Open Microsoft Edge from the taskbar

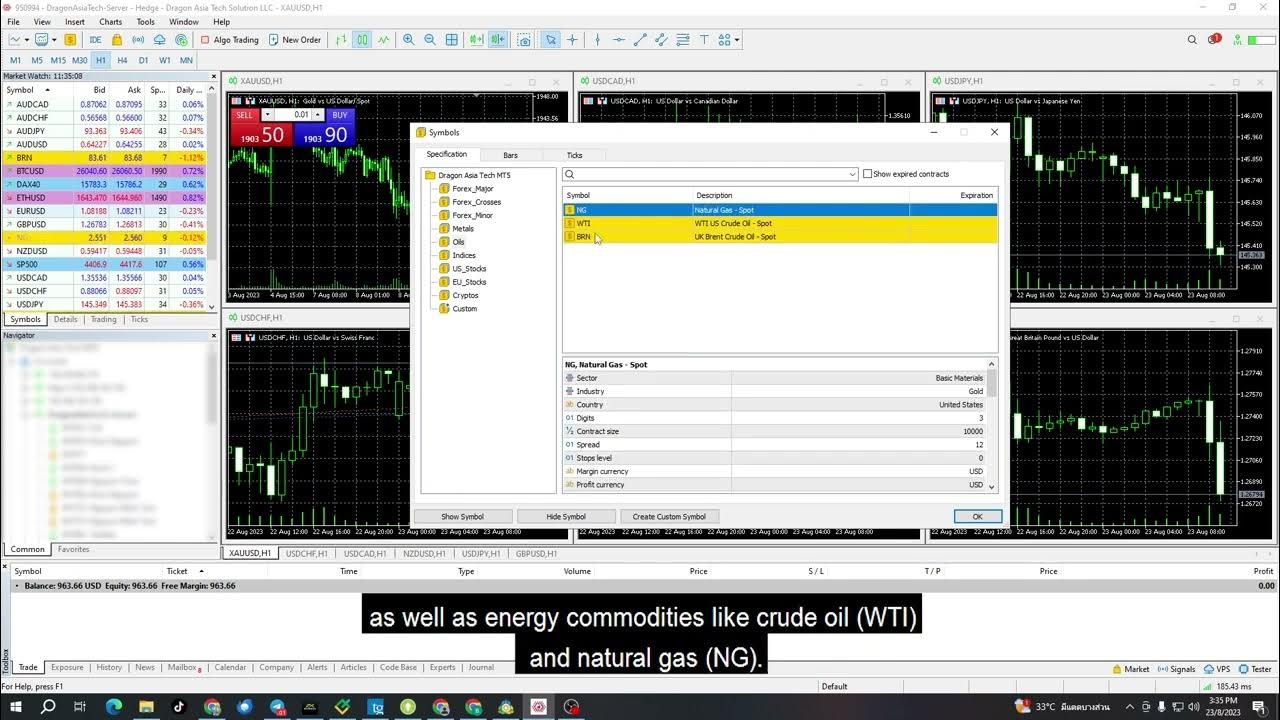113,707
